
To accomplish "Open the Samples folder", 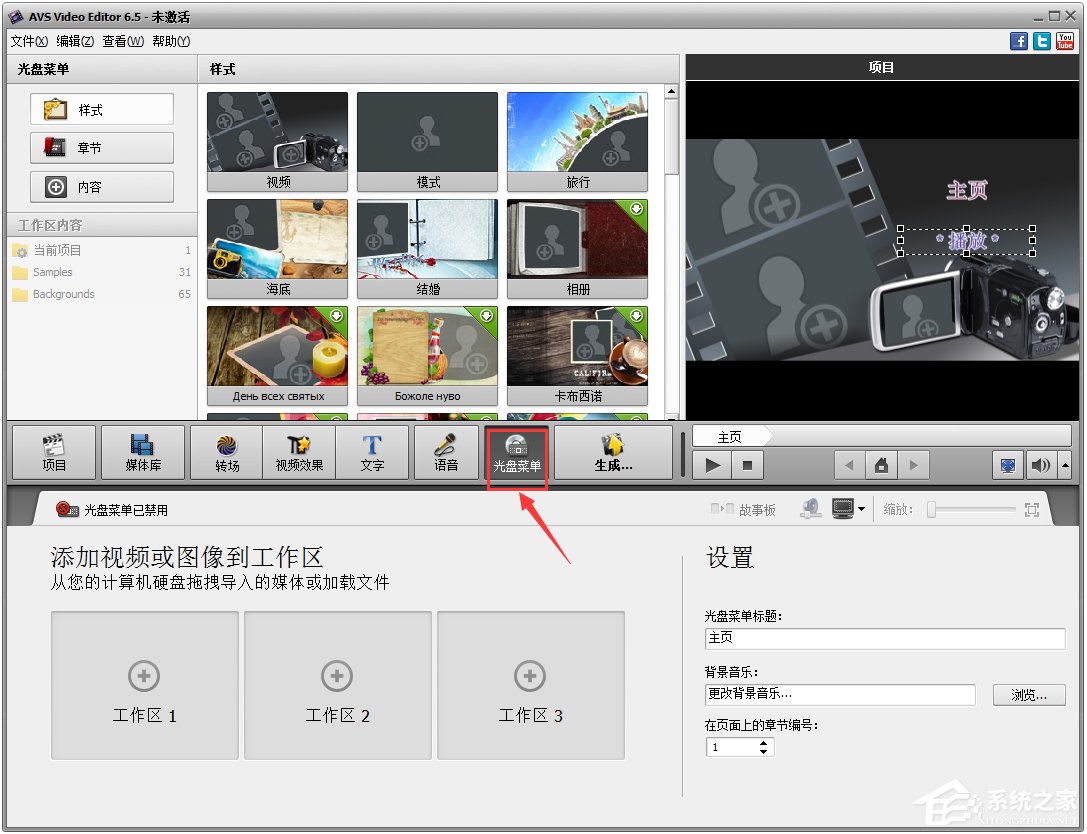I will pos(101,272).
